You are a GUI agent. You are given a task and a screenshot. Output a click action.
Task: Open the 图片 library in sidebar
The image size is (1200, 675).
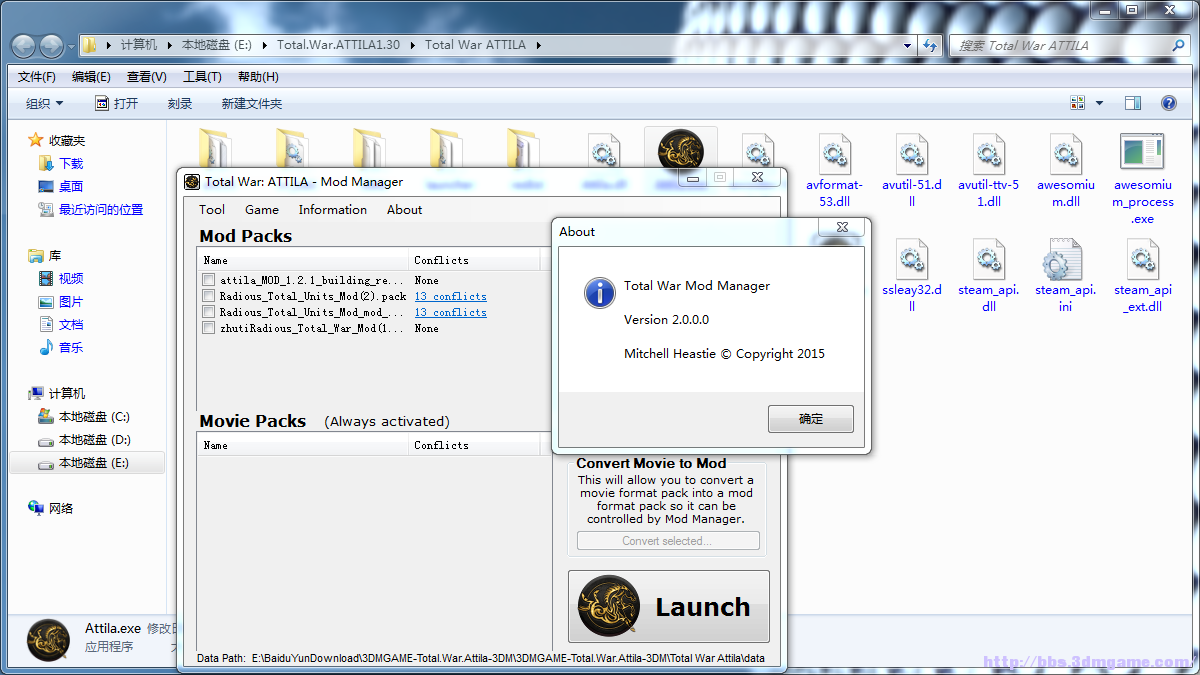71,301
